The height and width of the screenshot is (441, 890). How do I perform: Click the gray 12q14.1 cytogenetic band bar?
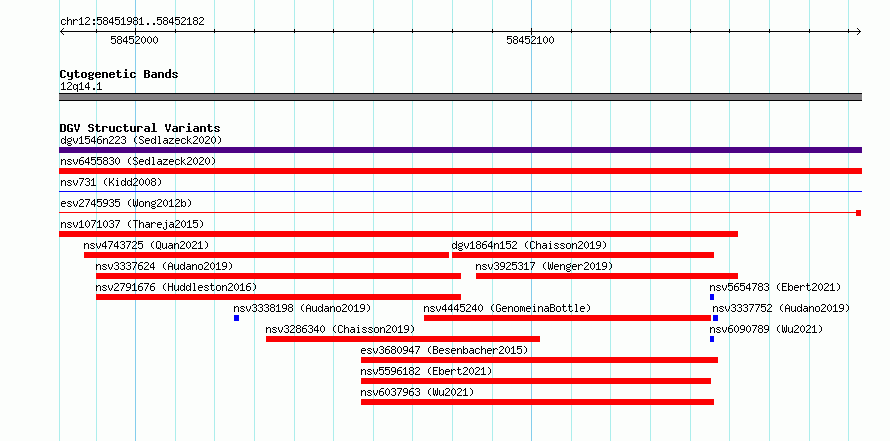[x=460, y=97]
